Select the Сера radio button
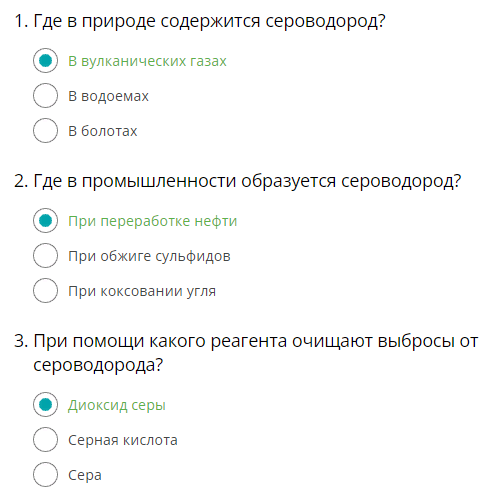The height and width of the screenshot is (493, 493). coord(45,475)
